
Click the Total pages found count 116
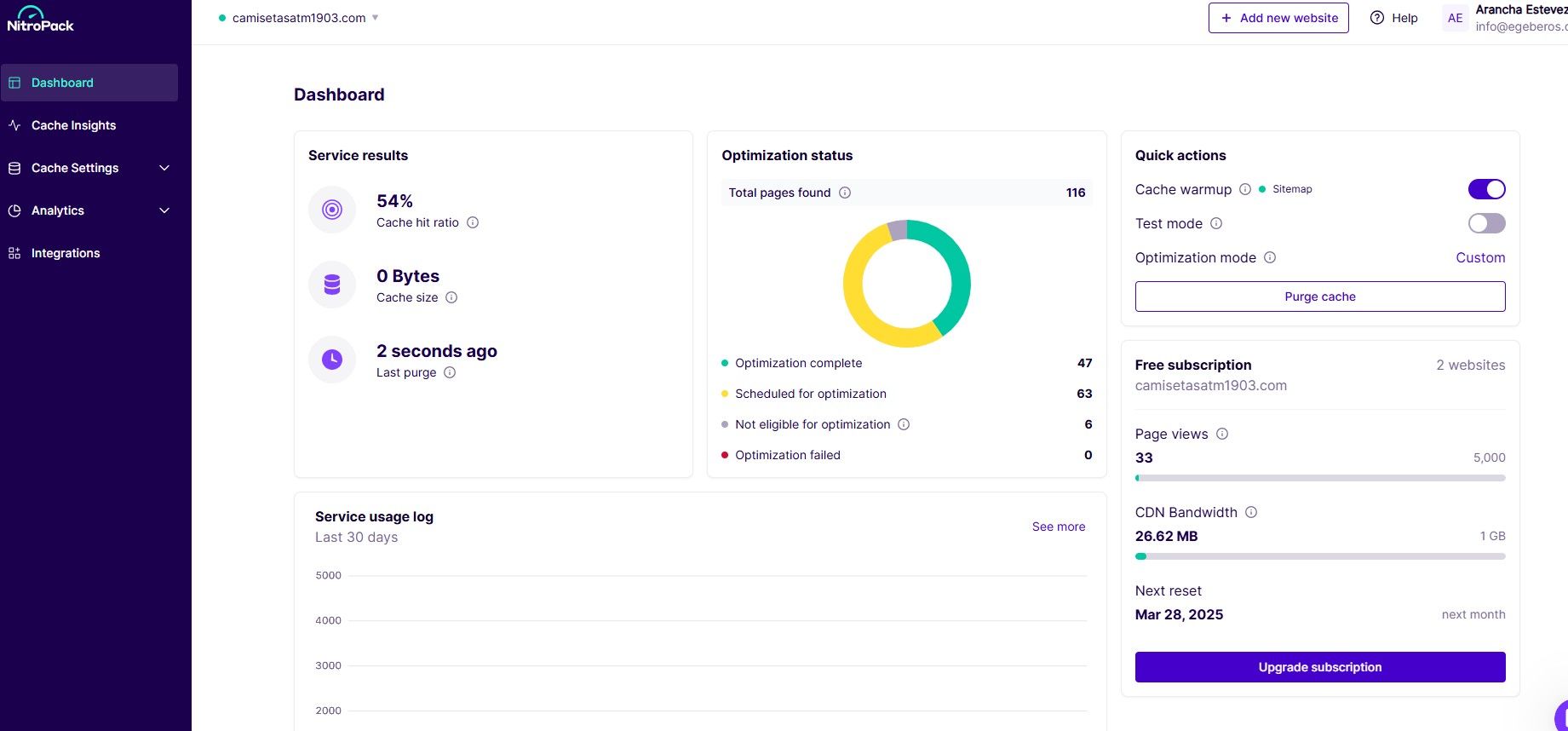[1076, 193]
